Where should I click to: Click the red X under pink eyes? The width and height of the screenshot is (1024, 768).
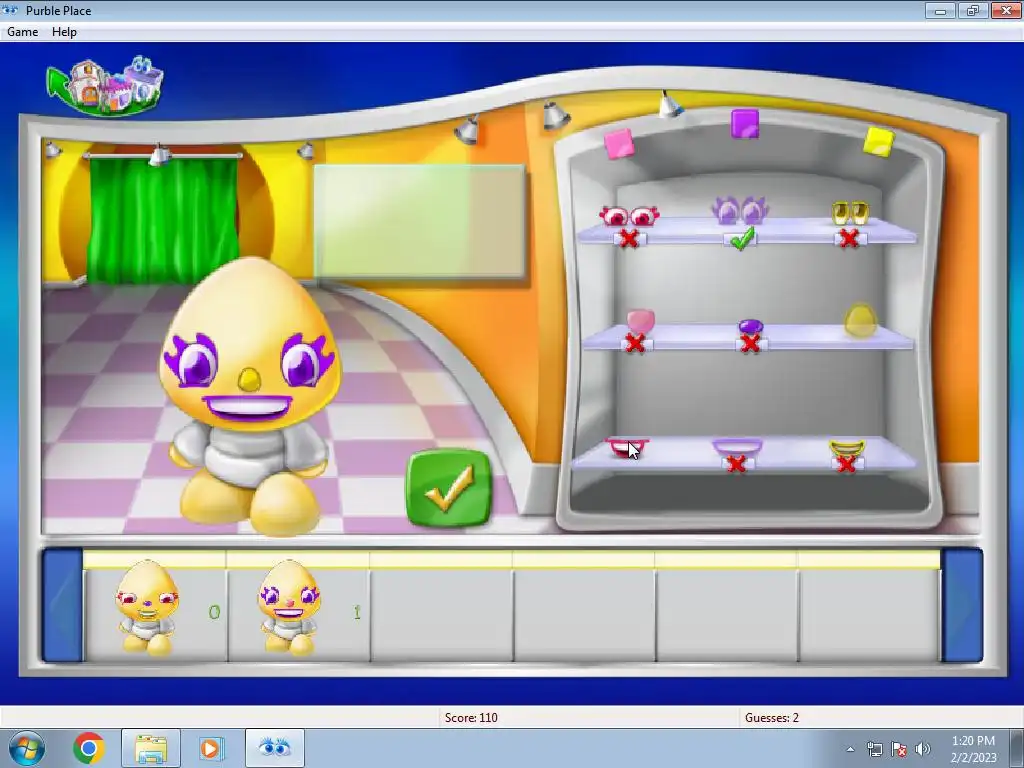pyautogui.click(x=629, y=238)
